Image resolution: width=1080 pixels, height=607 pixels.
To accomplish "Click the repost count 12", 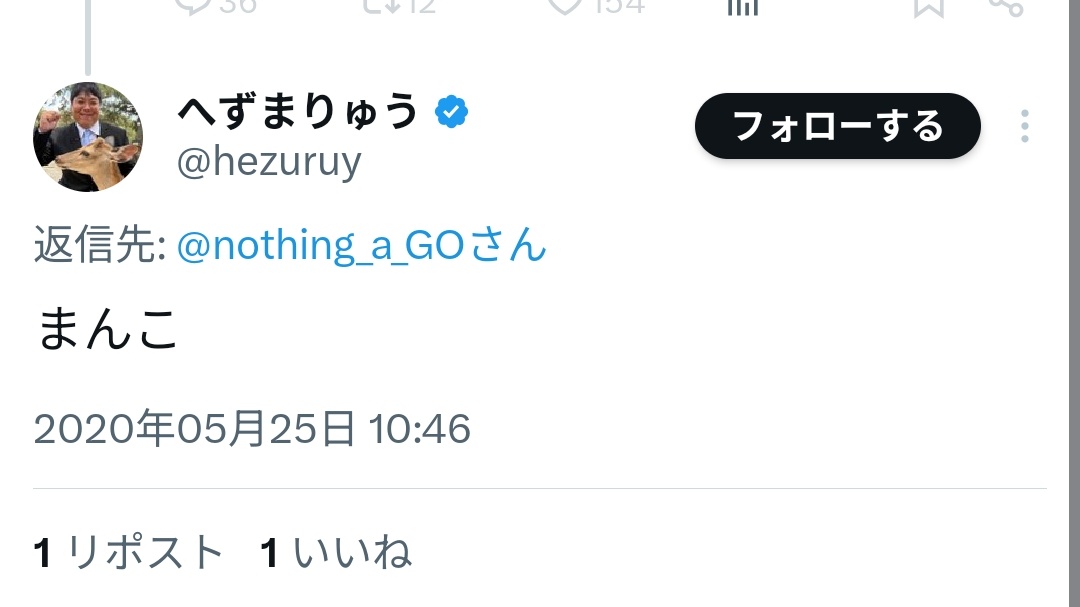I will (x=420, y=5).
